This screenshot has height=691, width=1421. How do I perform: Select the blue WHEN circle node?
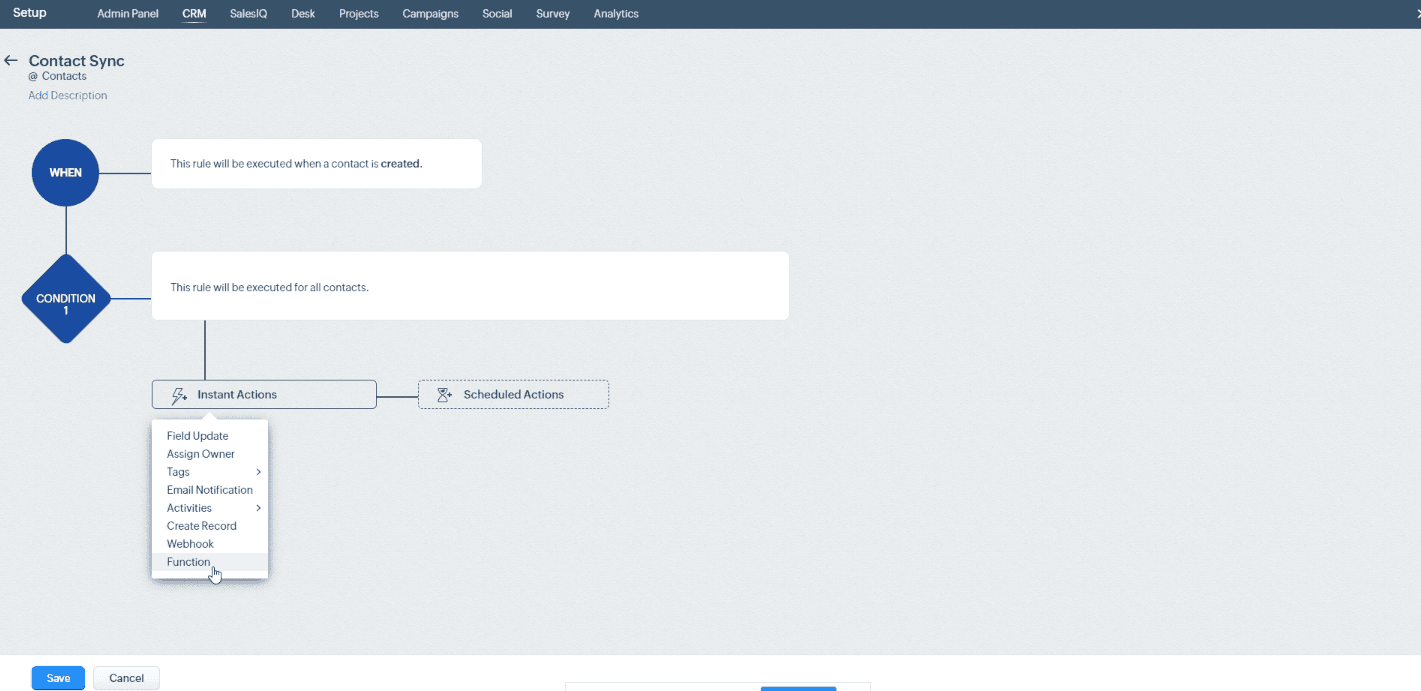[x=65, y=172]
